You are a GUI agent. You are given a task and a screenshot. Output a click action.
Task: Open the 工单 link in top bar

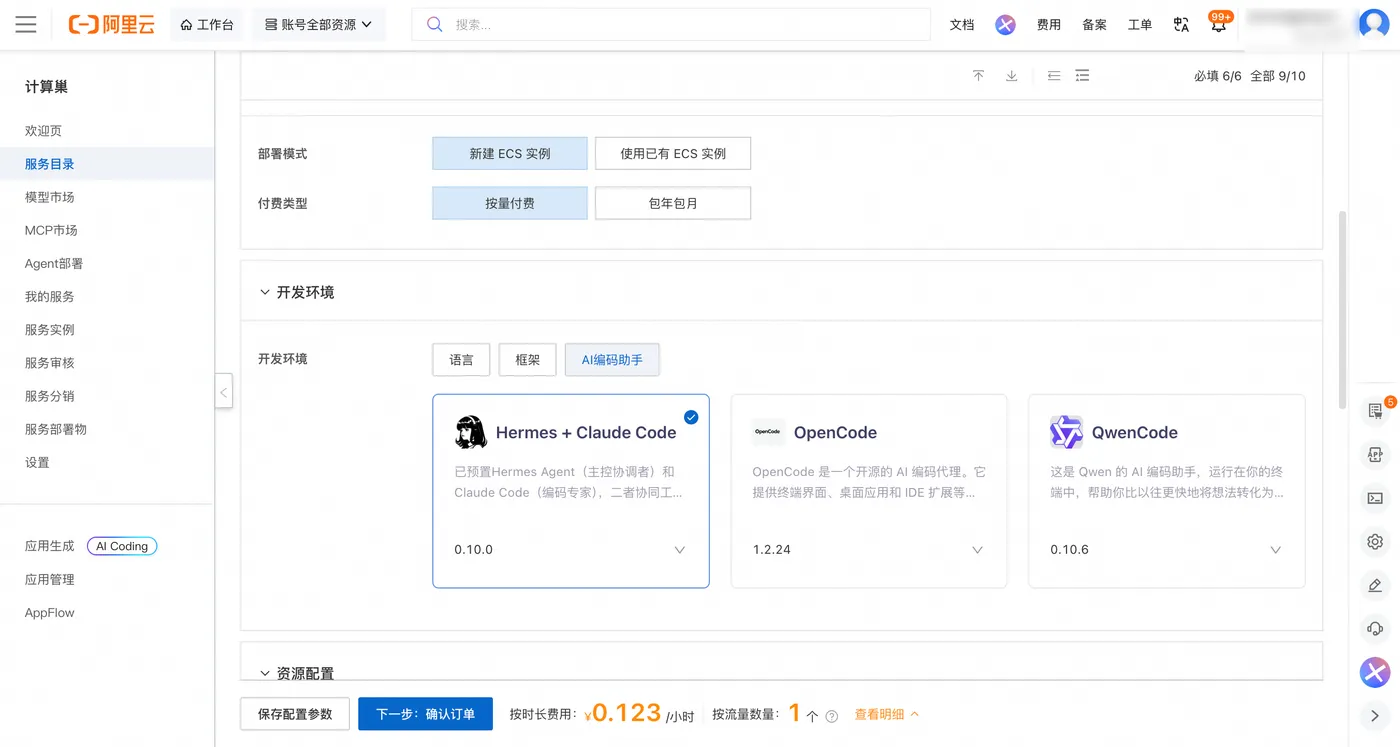pyautogui.click(x=1140, y=25)
